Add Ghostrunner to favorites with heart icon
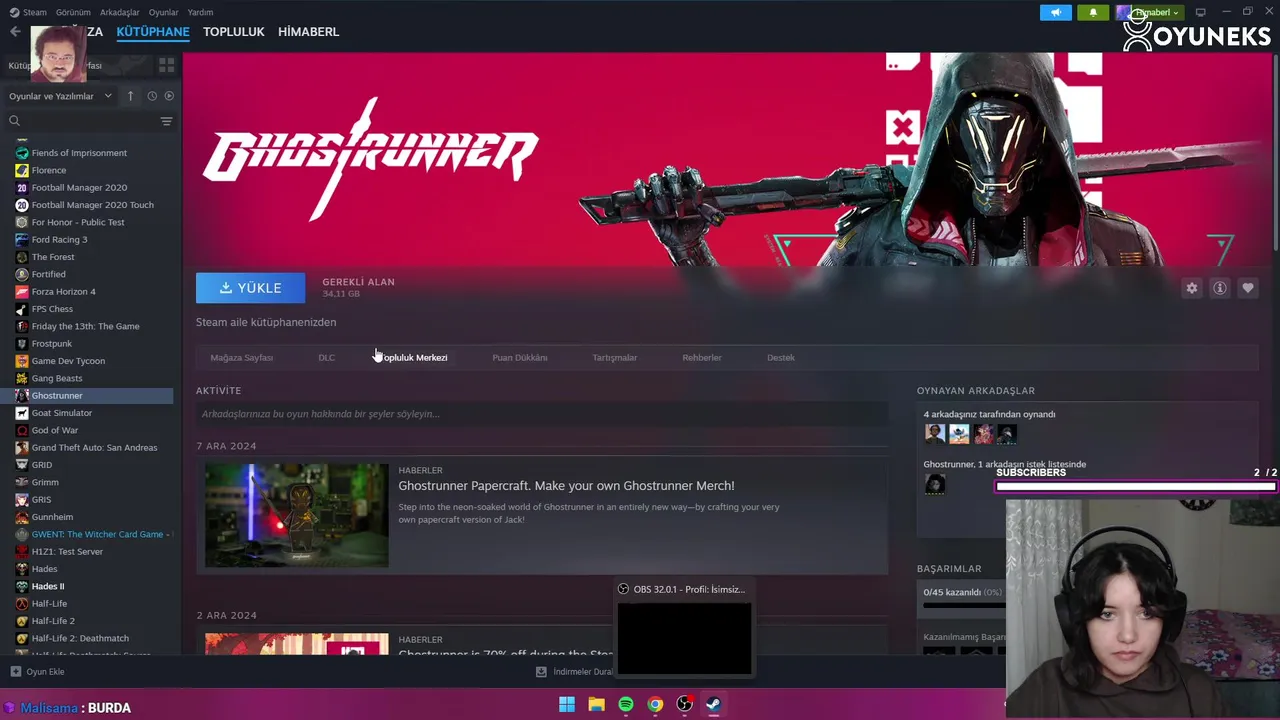1280x720 pixels. (x=1247, y=288)
